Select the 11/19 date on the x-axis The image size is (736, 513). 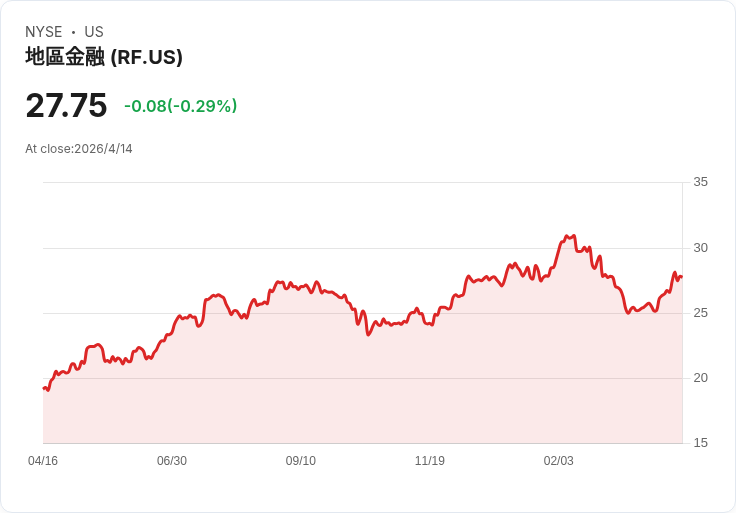click(430, 461)
